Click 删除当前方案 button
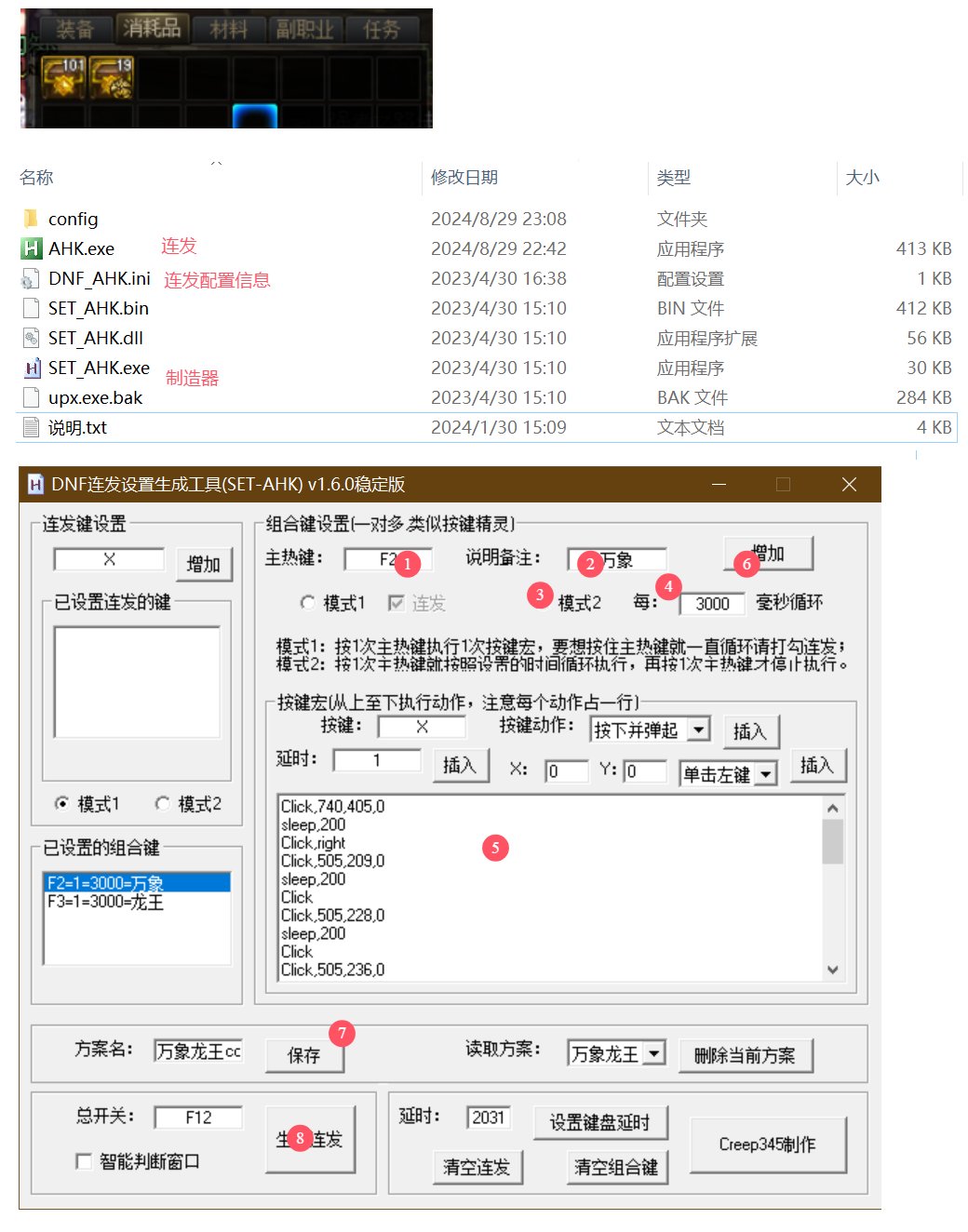This screenshot has height=1232, width=968. click(x=746, y=1055)
